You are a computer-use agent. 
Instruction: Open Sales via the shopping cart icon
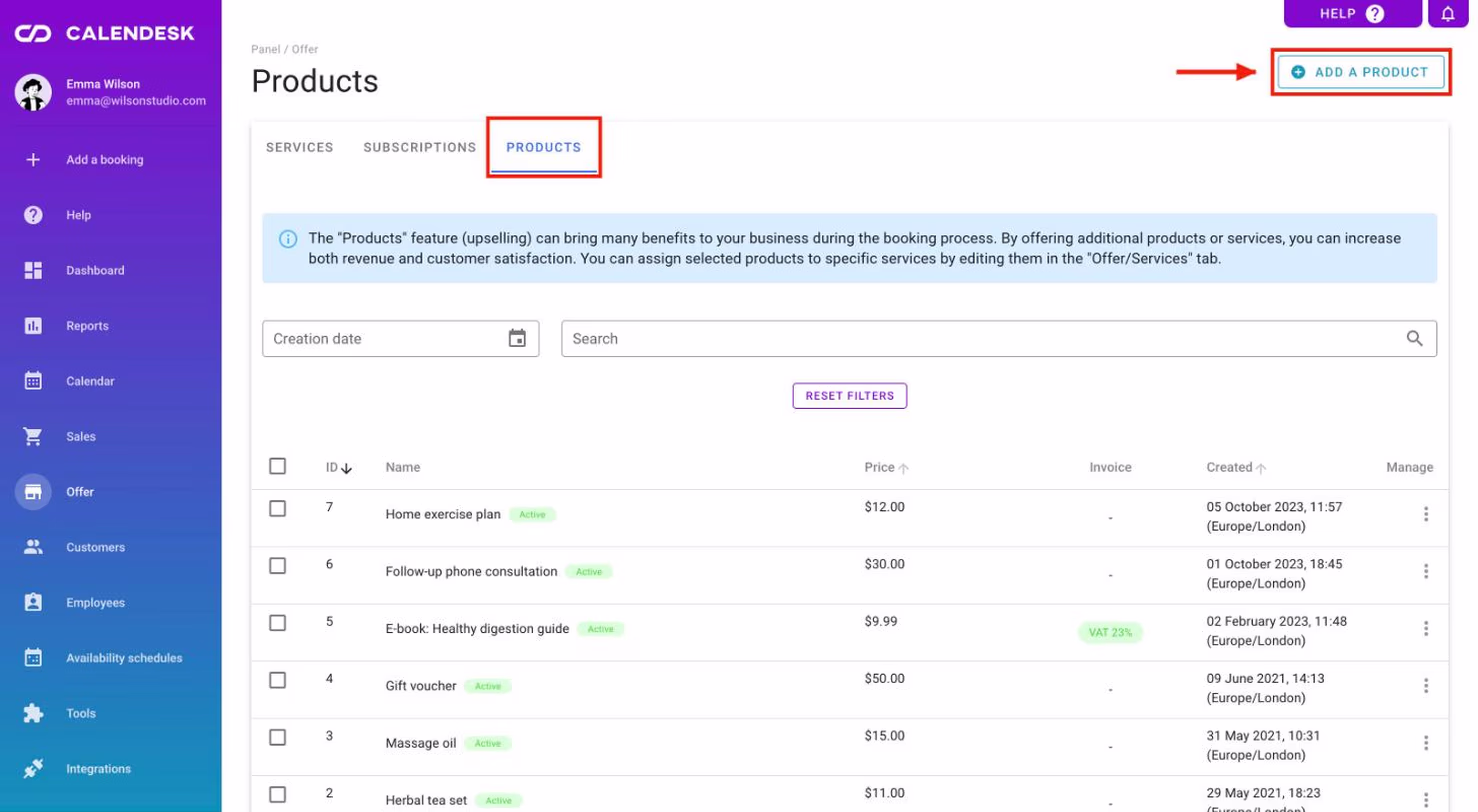[x=33, y=437]
